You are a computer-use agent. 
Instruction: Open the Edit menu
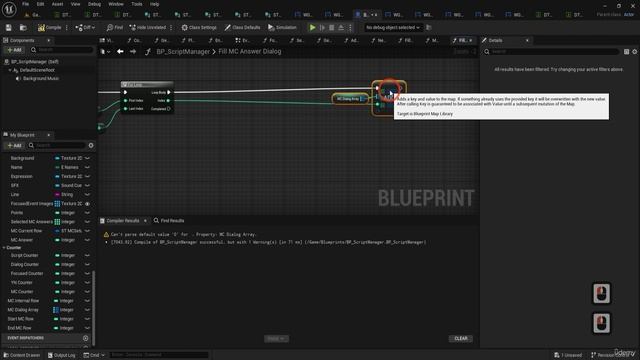click(x=40, y=4)
